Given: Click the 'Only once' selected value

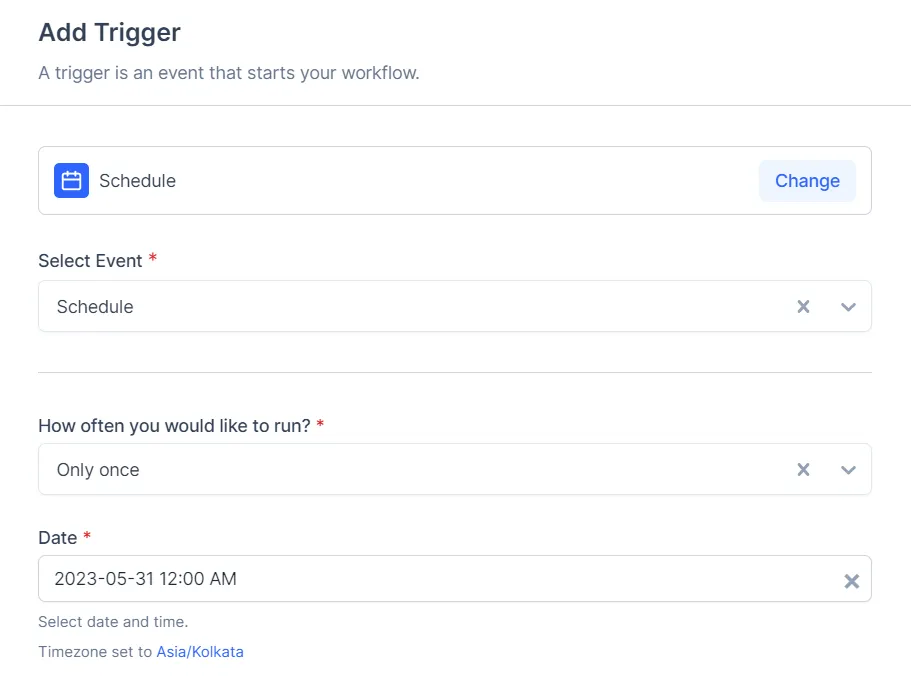Looking at the screenshot, I should (x=98, y=470).
